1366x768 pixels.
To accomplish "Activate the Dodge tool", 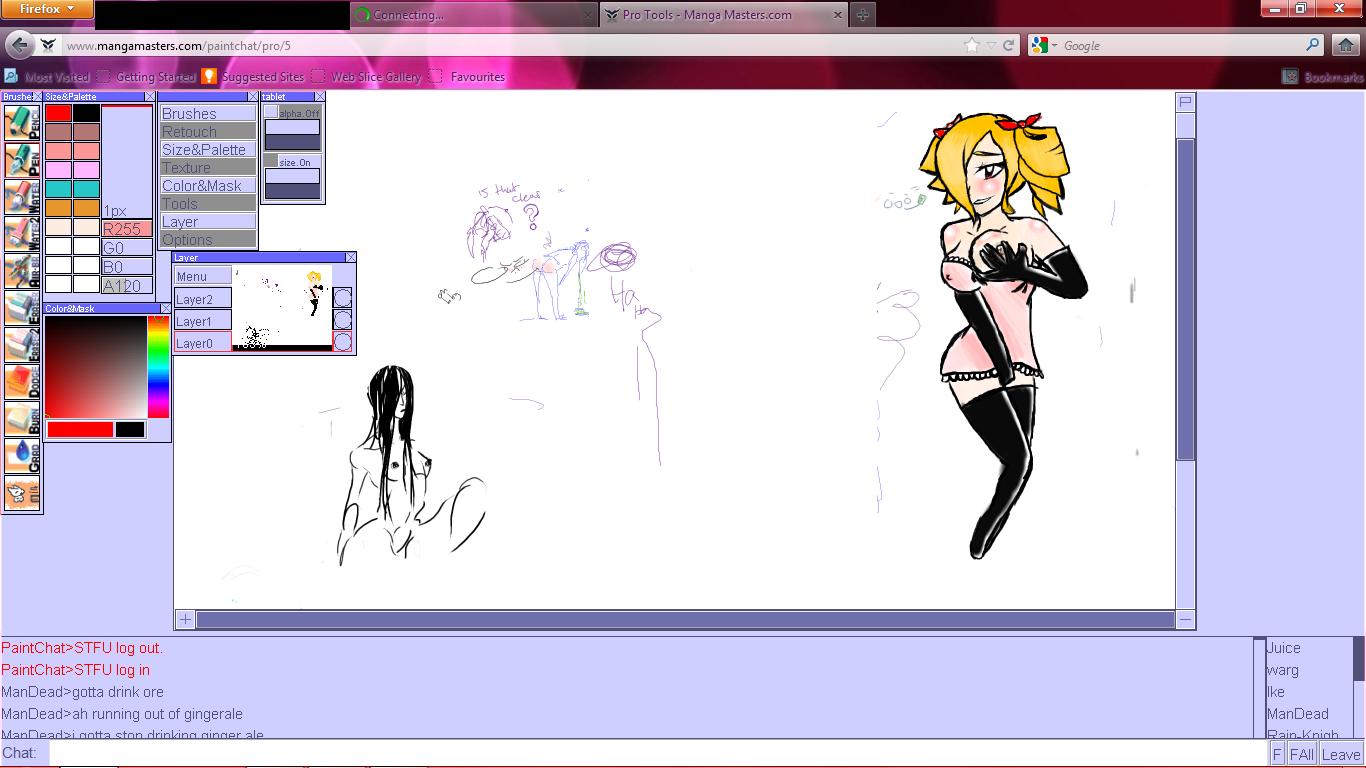I will pyautogui.click(x=21, y=382).
